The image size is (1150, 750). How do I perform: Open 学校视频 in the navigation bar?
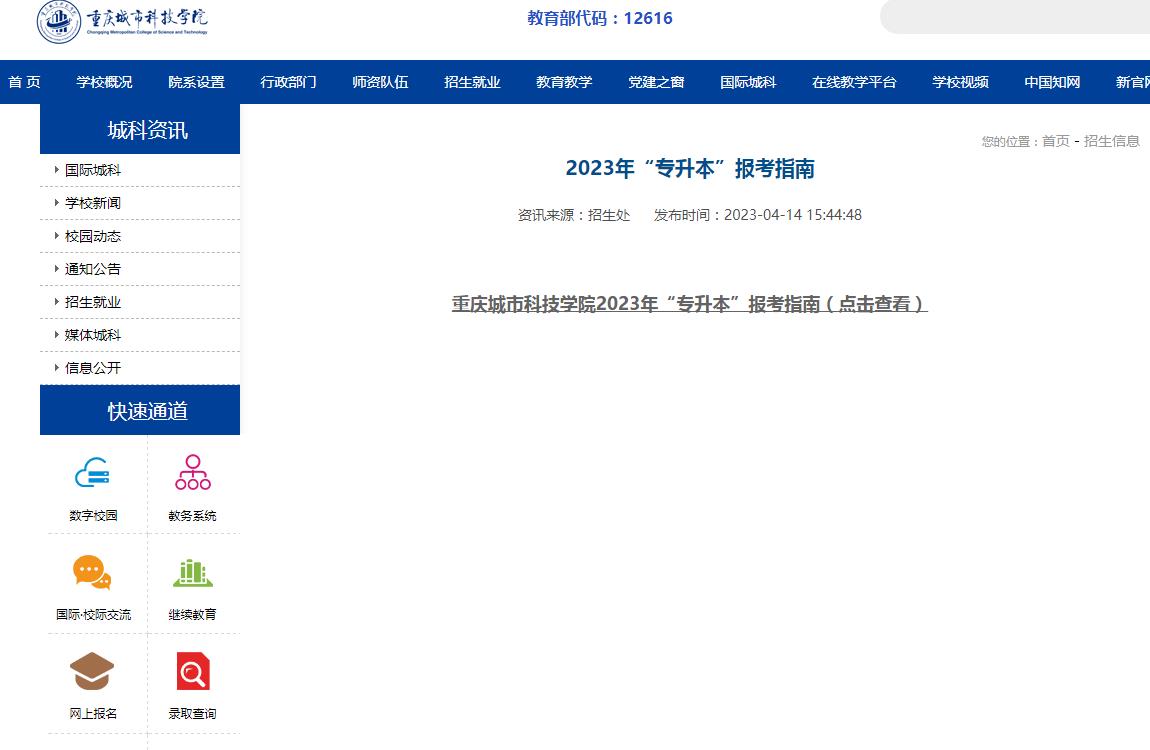coord(961,82)
